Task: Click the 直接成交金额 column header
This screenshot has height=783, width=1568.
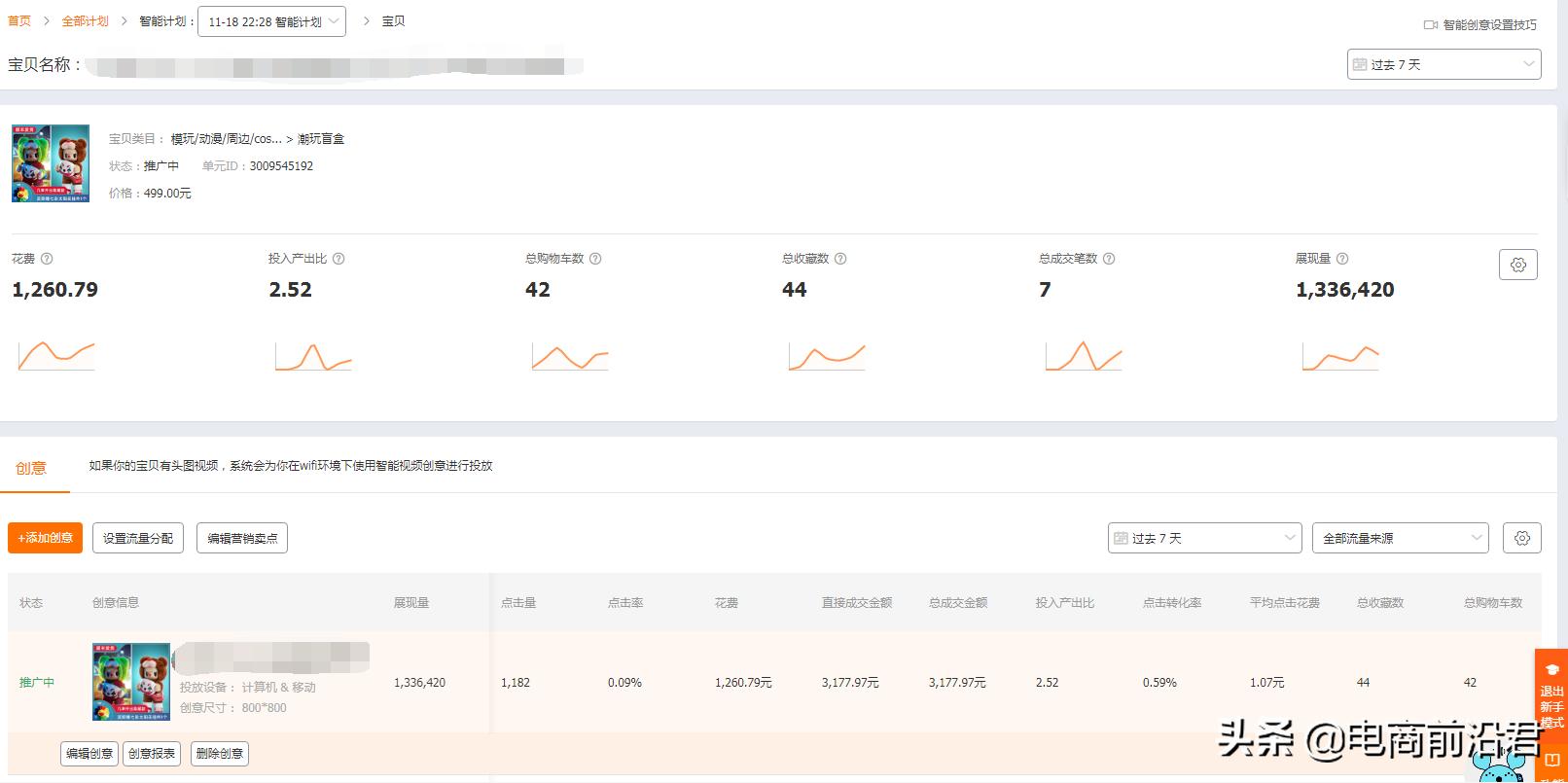Action: 857,603
